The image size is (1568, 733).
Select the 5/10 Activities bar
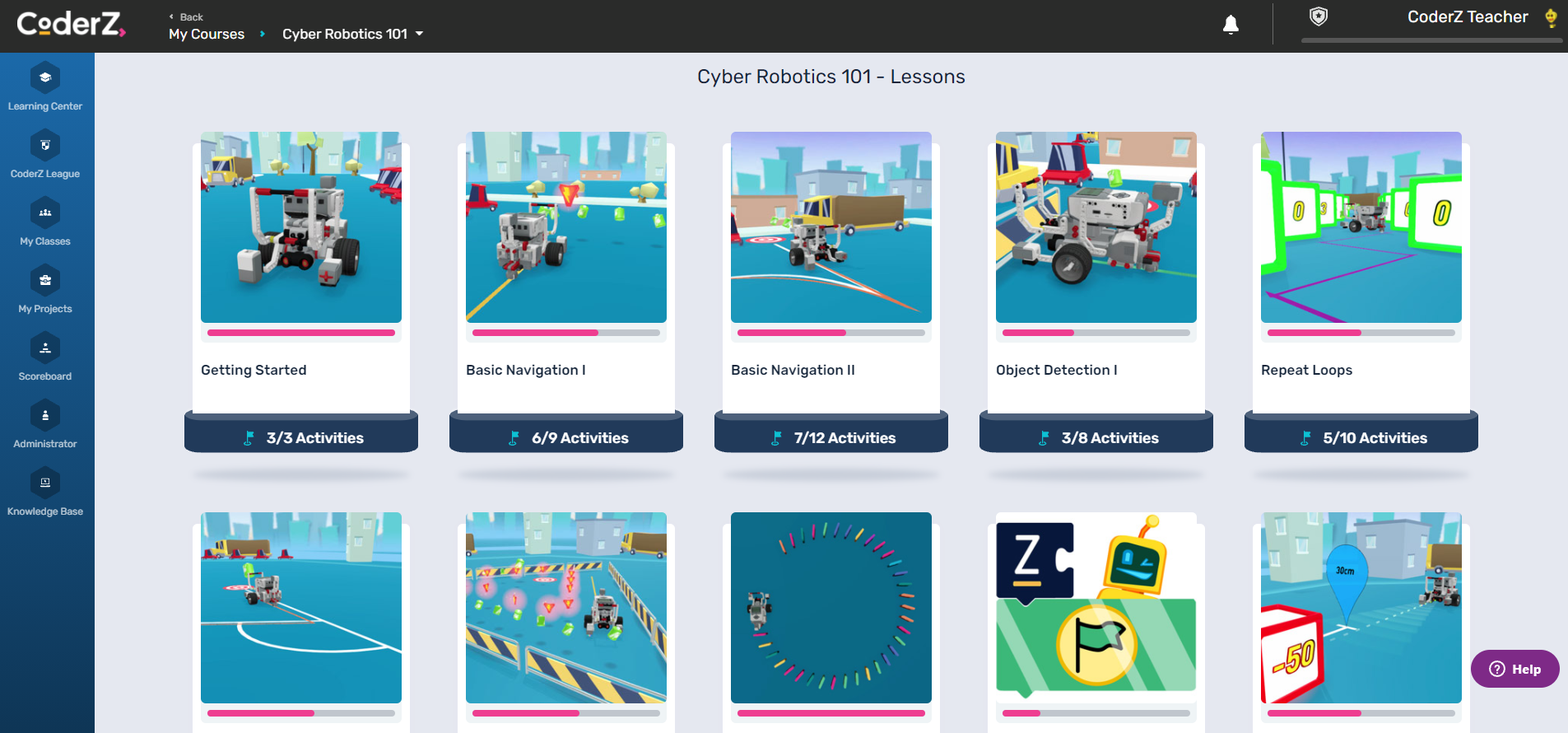pyautogui.click(x=1361, y=437)
